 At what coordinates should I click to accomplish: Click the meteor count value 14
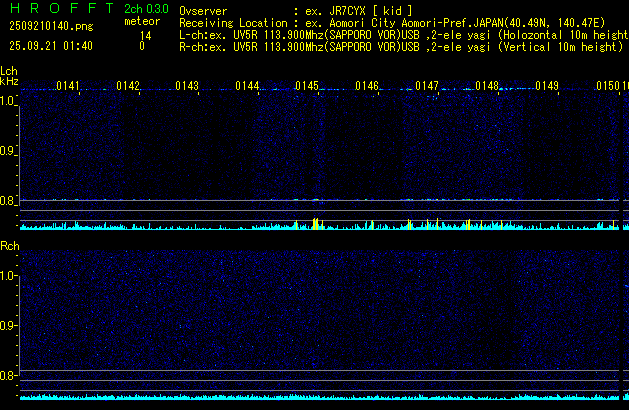pyautogui.click(x=145, y=35)
